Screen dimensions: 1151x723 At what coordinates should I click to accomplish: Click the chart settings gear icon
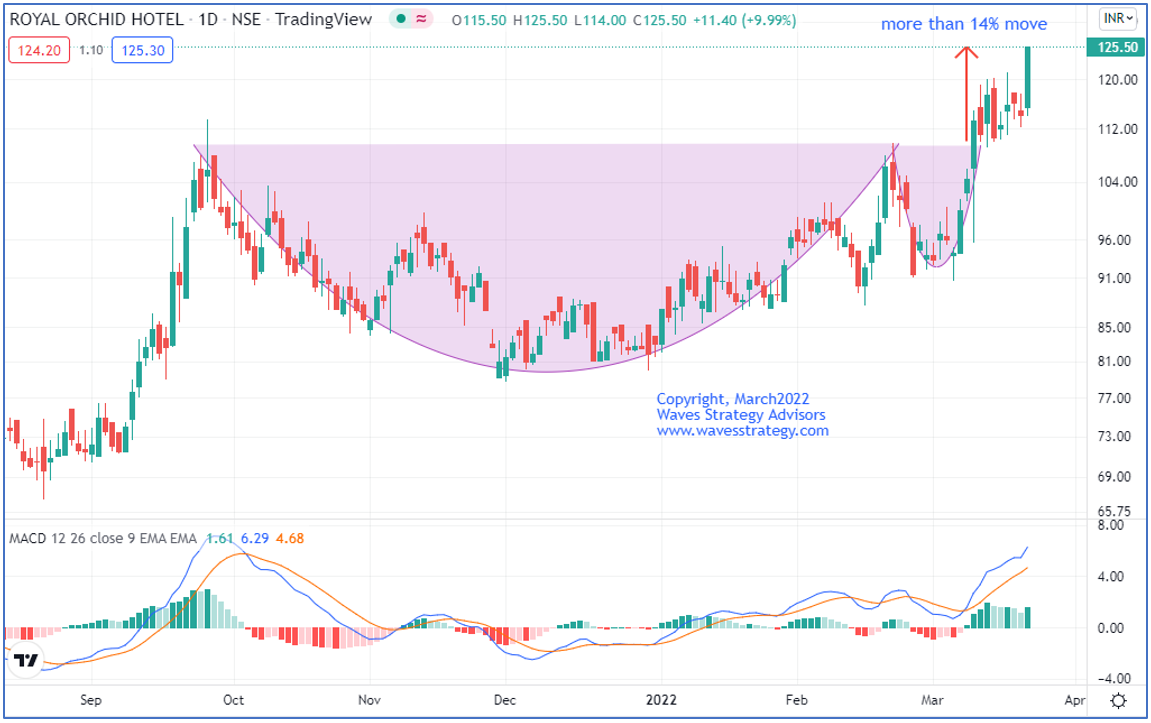point(1118,701)
